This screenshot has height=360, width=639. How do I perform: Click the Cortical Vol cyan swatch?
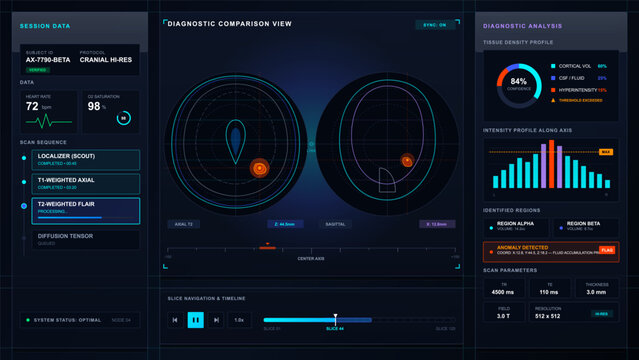pyautogui.click(x=553, y=66)
